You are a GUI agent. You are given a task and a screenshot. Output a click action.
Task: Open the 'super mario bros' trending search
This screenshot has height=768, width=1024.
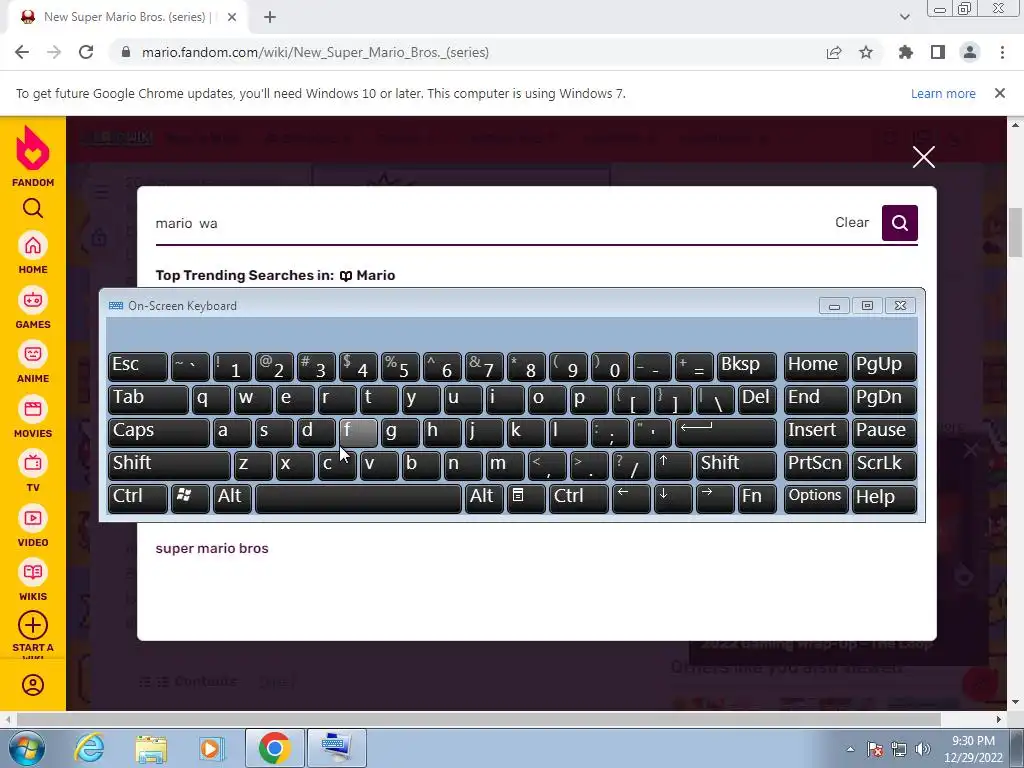point(212,549)
